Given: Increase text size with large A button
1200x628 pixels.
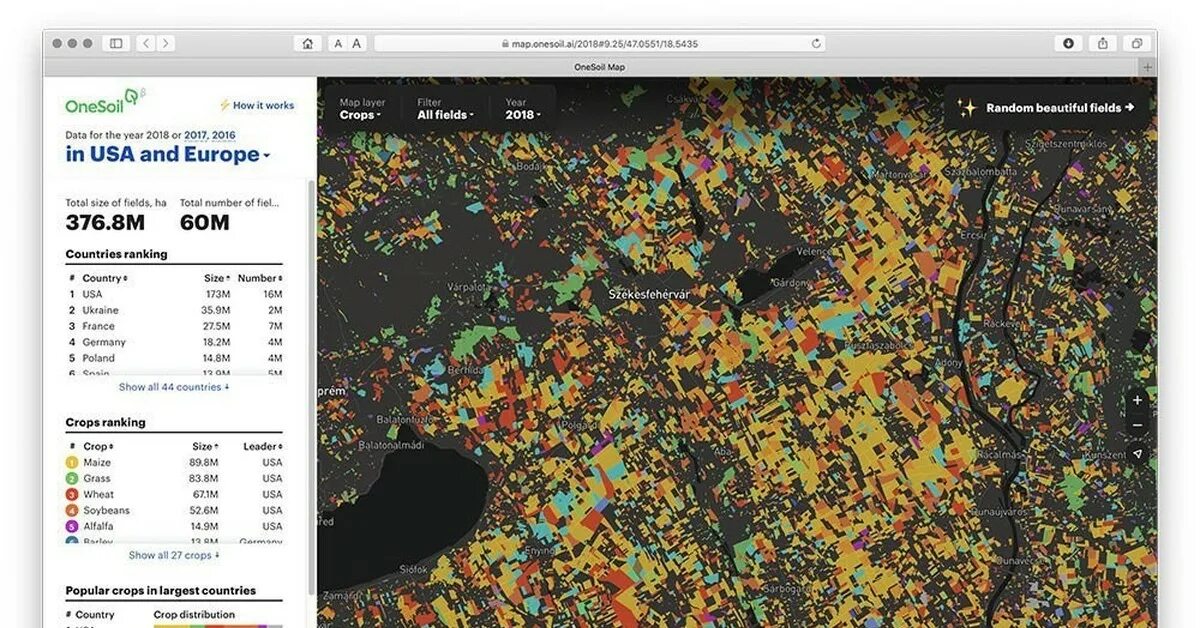Looking at the screenshot, I should tap(356, 44).
